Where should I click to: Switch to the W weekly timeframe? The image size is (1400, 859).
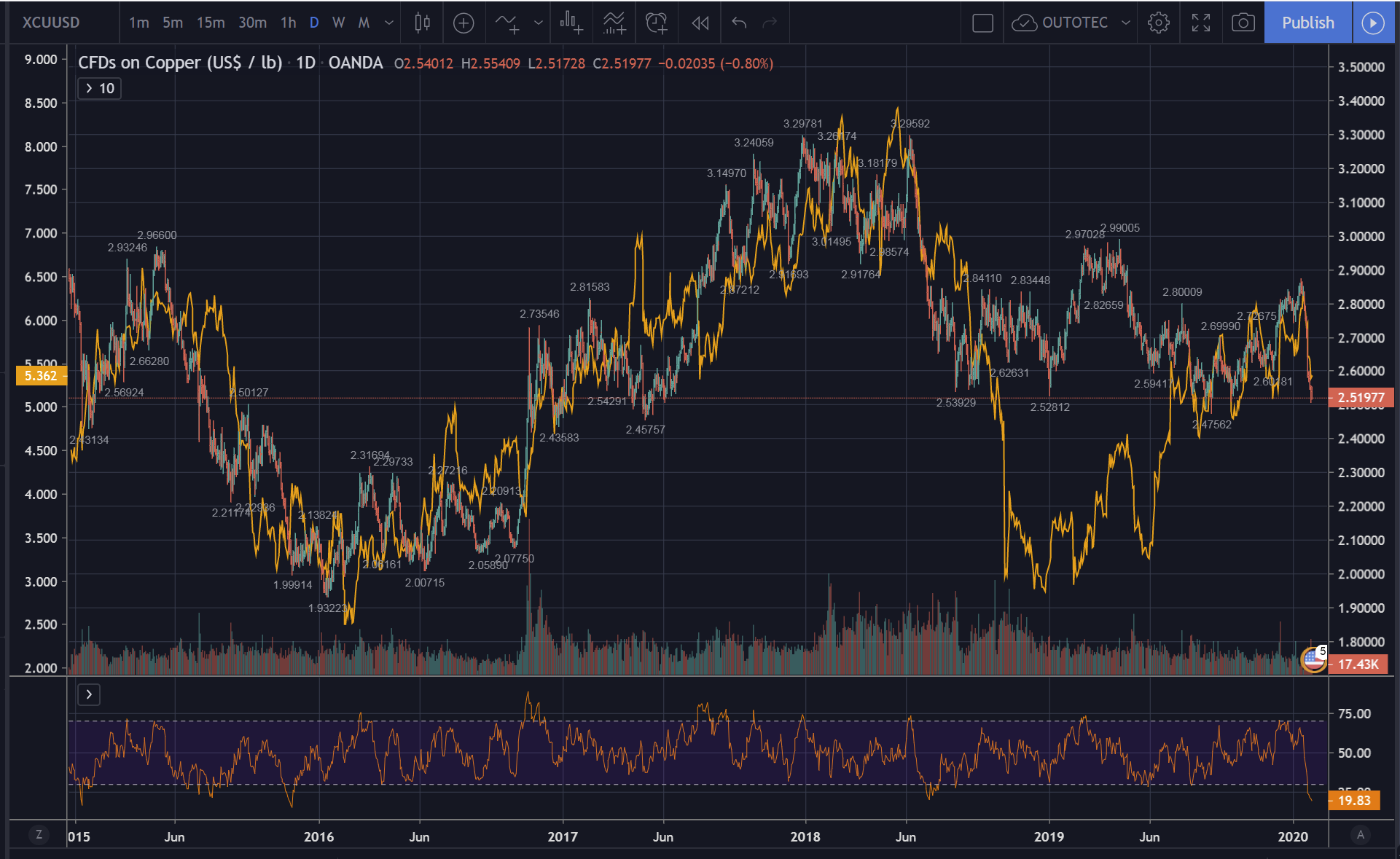point(338,23)
